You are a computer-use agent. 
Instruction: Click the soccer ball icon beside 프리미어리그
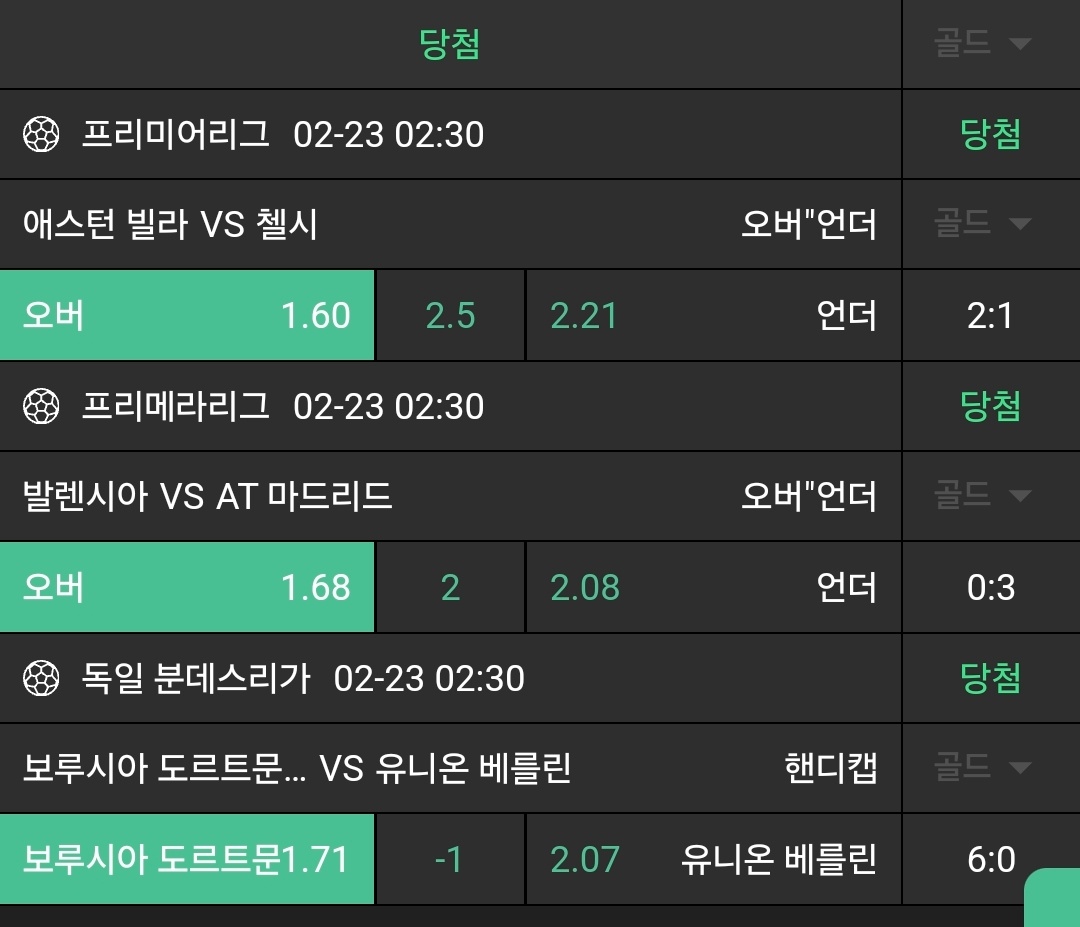click(x=41, y=134)
